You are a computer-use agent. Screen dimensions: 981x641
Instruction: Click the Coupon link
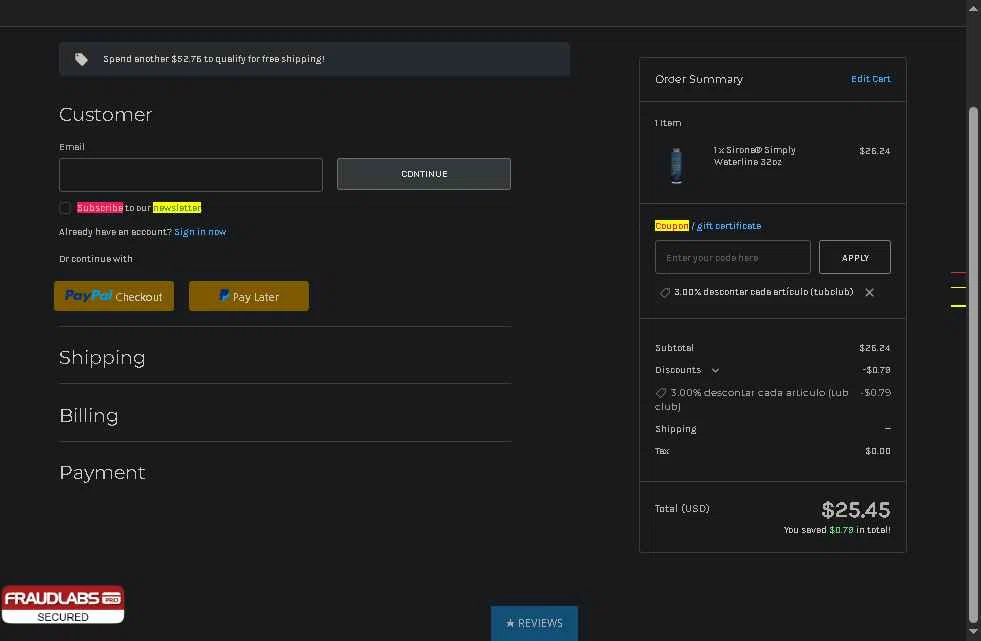[671, 226]
